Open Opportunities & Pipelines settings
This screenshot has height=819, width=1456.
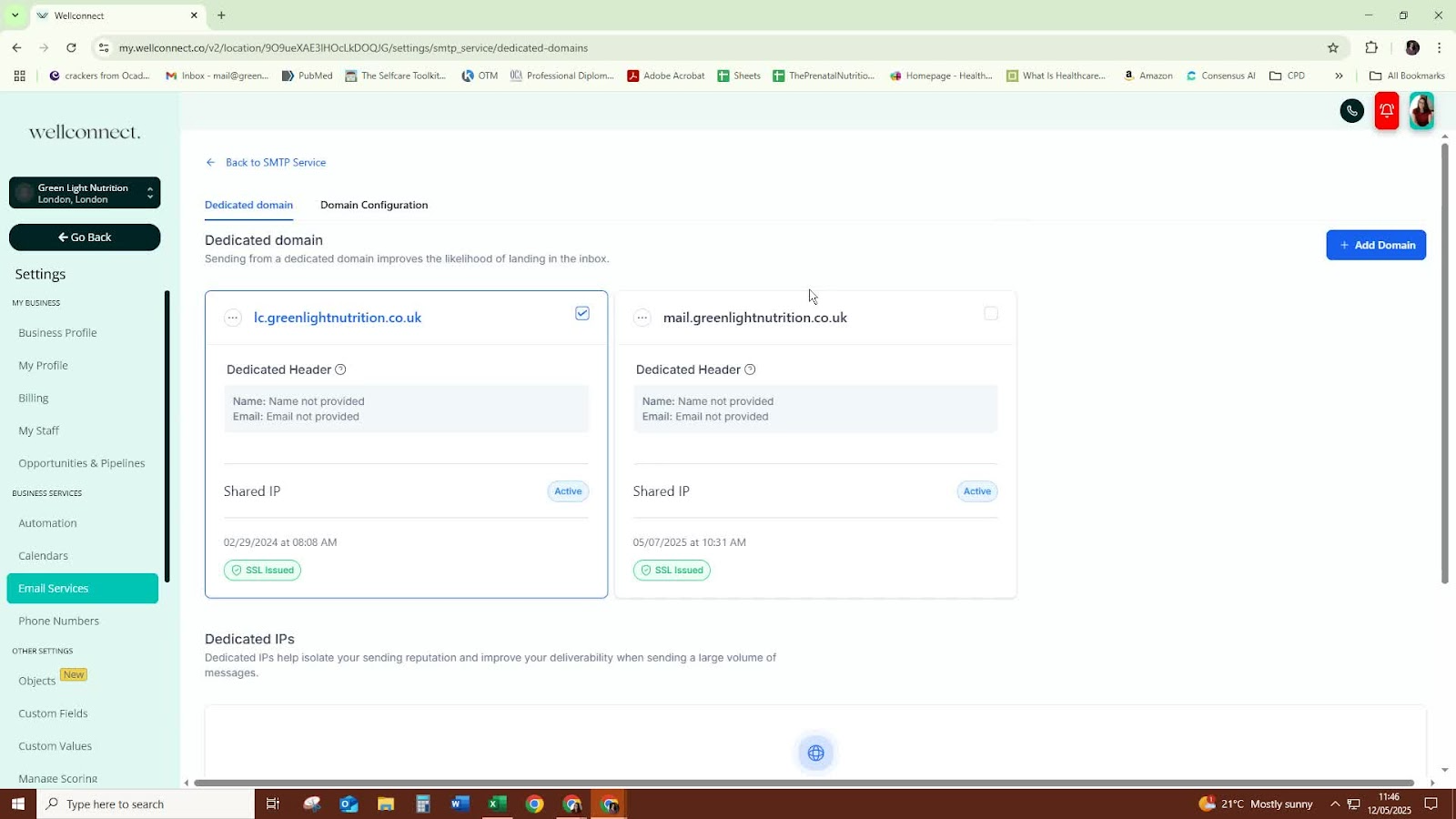(82, 463)
